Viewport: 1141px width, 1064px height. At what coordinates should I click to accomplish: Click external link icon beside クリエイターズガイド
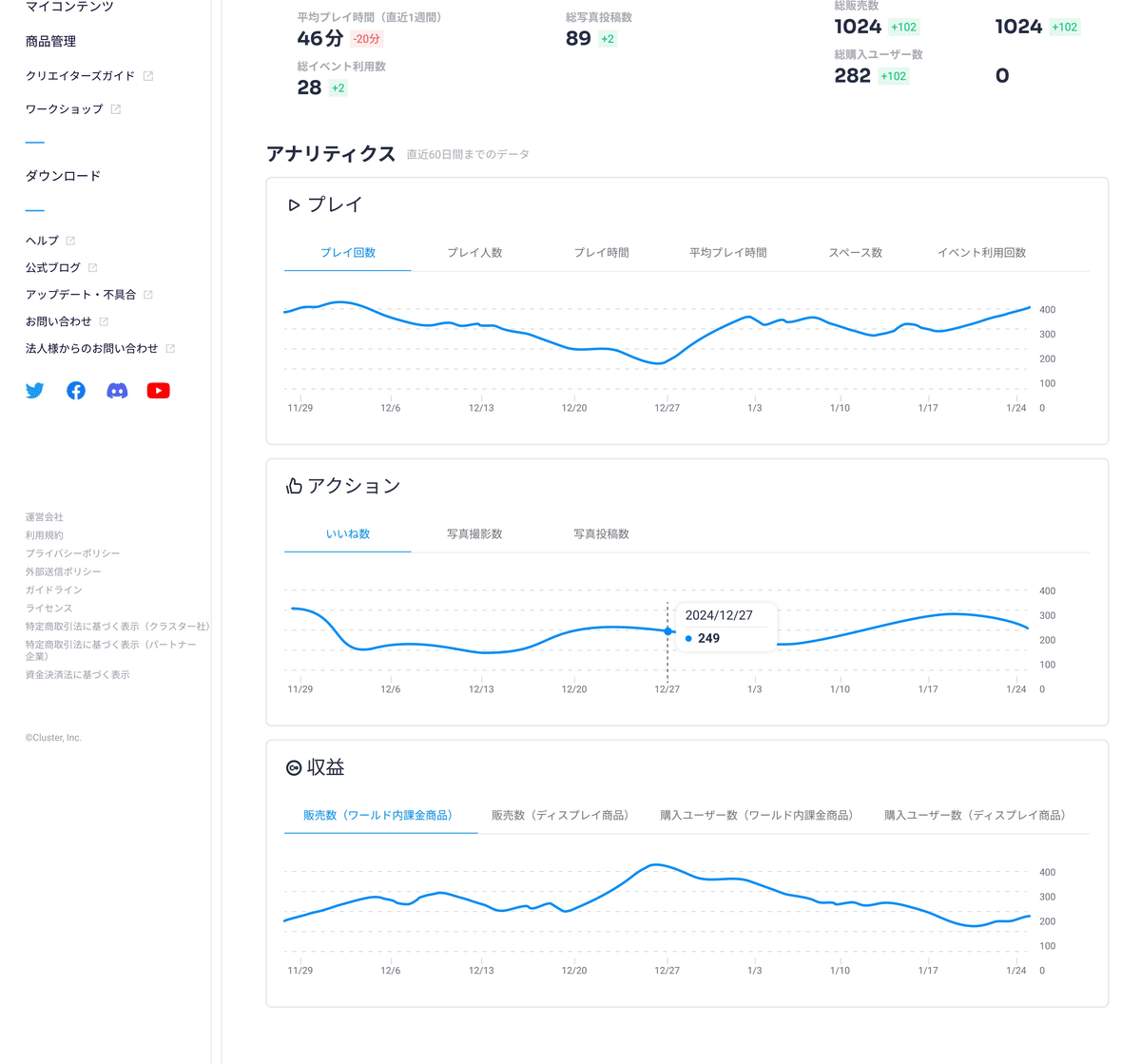coord(148,76)
